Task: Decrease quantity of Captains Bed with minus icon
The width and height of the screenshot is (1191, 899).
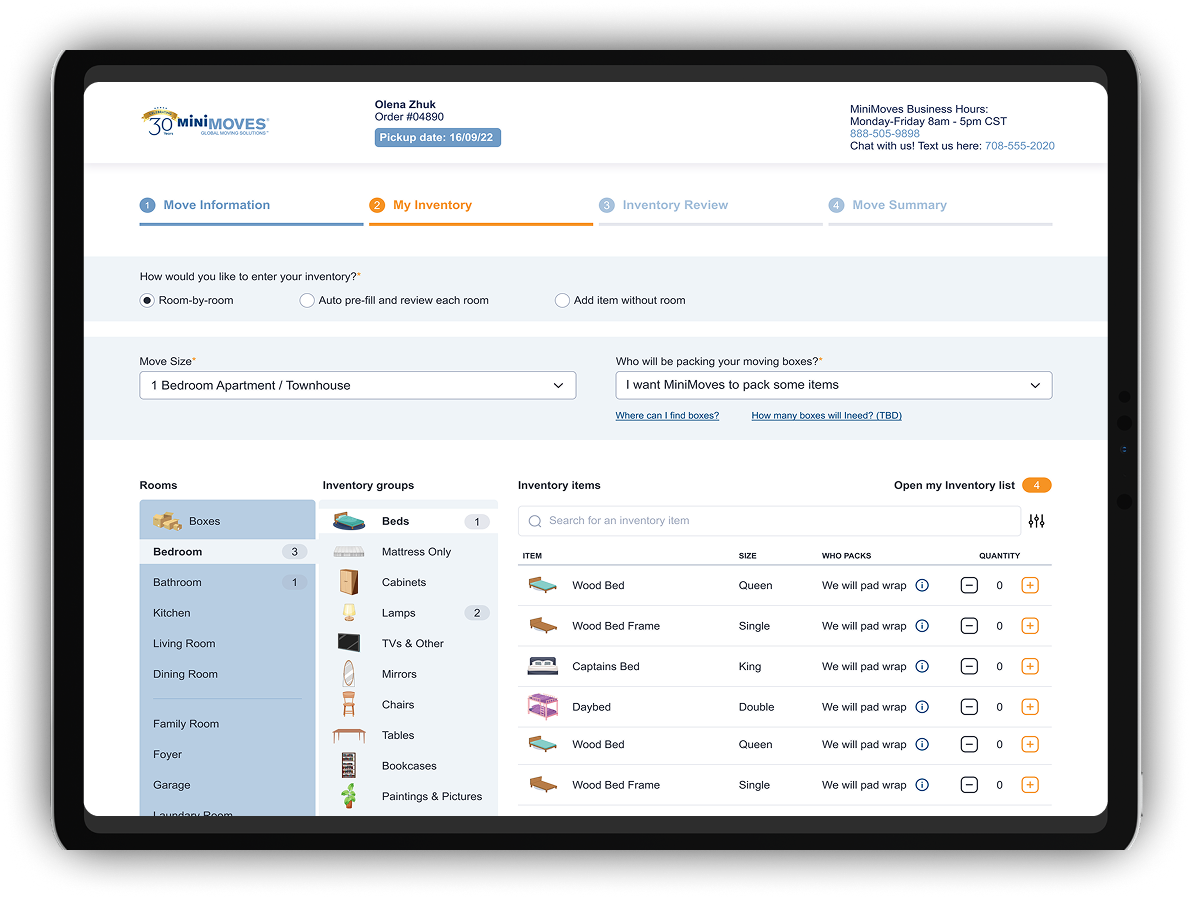Action: 968,667
